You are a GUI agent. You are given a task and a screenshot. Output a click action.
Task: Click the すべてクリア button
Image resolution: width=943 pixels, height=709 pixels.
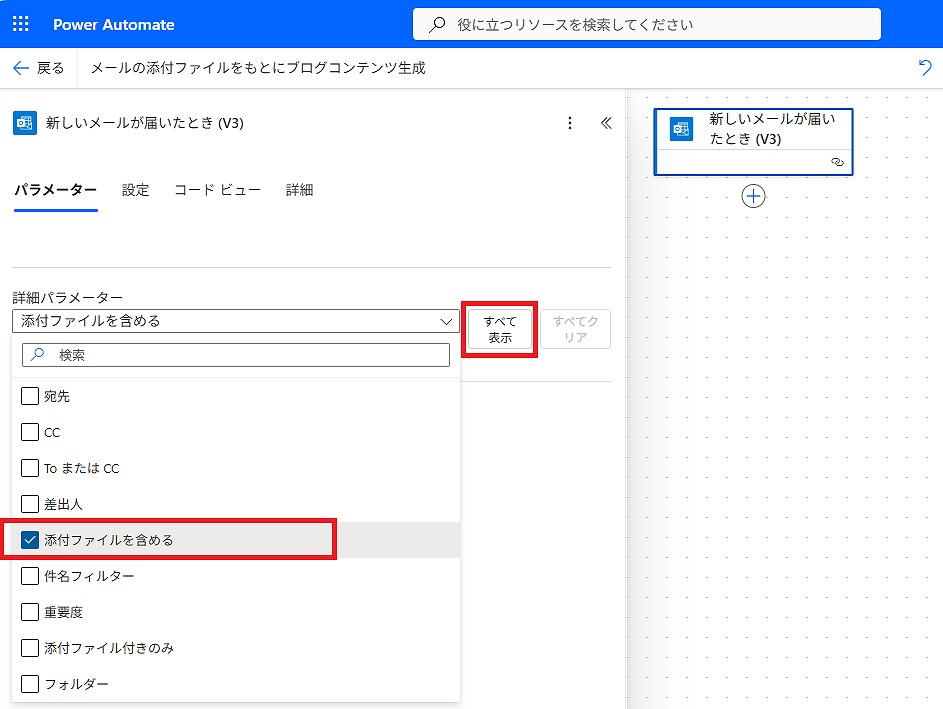coord(576,329)
